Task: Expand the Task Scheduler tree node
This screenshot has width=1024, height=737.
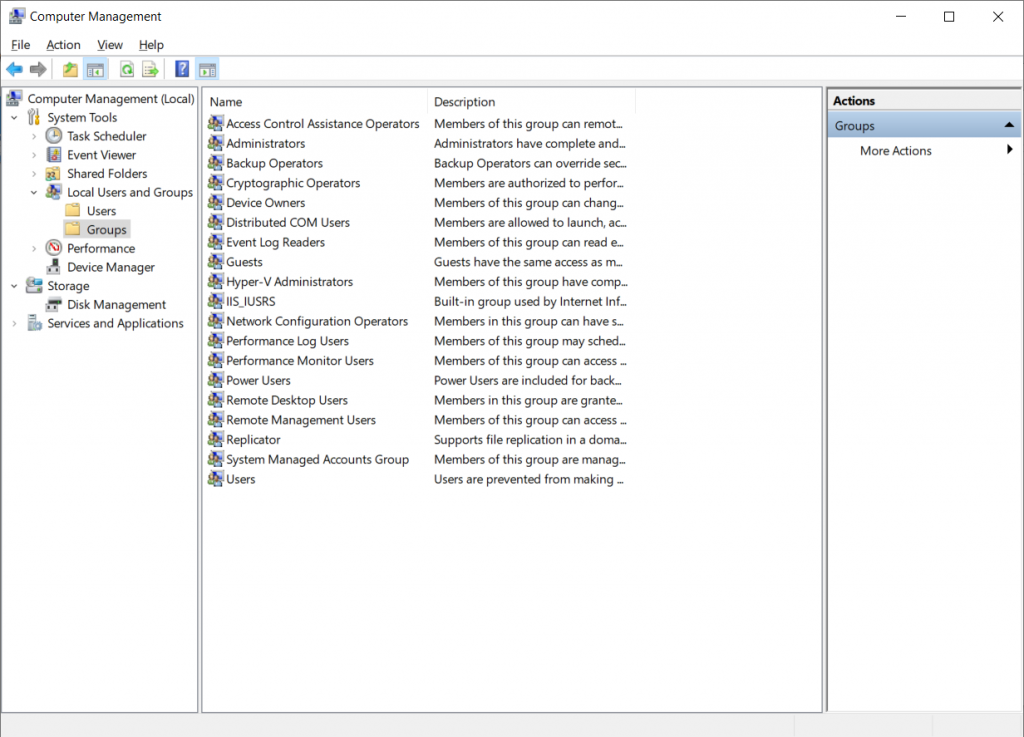Action: 34,136
